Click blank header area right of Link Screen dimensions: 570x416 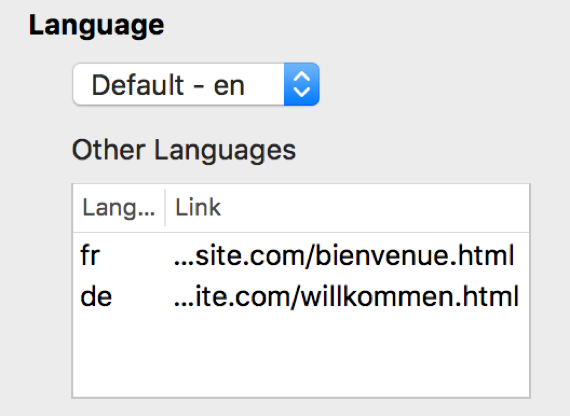pyautogui.click(x=374, y=208)
